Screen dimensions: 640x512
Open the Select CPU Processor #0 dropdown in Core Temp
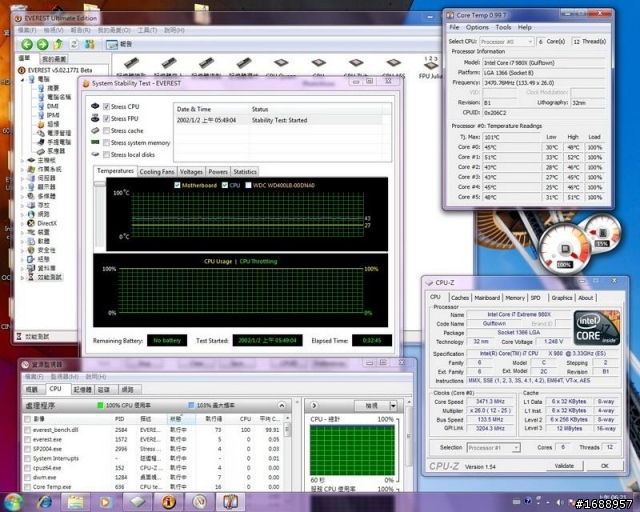(x=507, y=42)
